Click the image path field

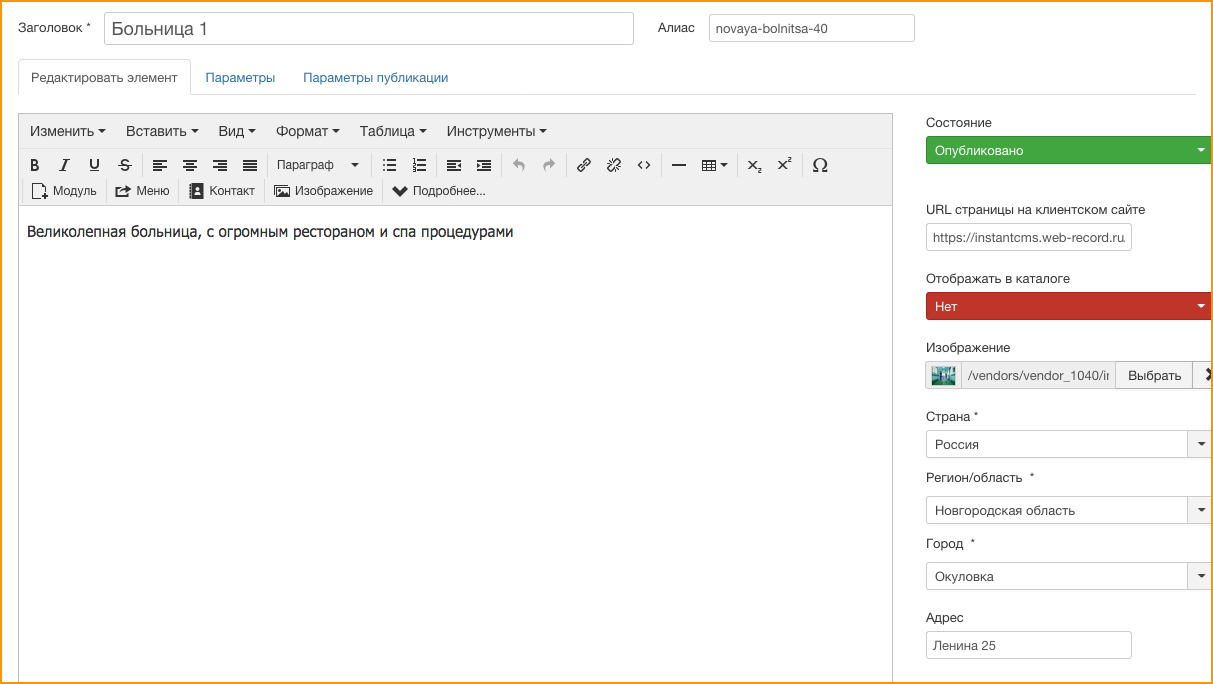[1038, 375]
